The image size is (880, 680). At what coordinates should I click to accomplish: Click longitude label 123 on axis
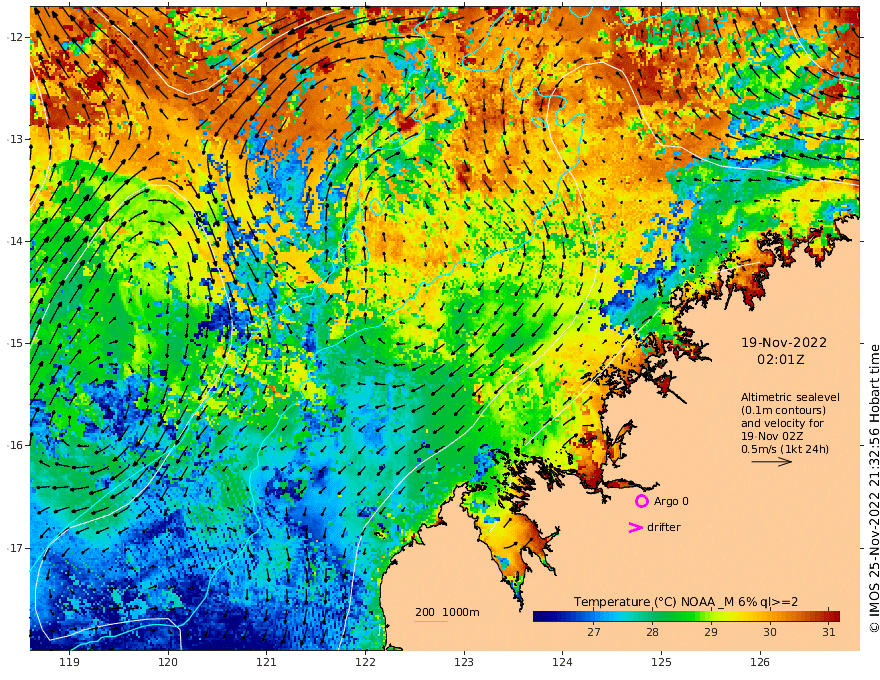pyautogui.click(x=464, y=662)
